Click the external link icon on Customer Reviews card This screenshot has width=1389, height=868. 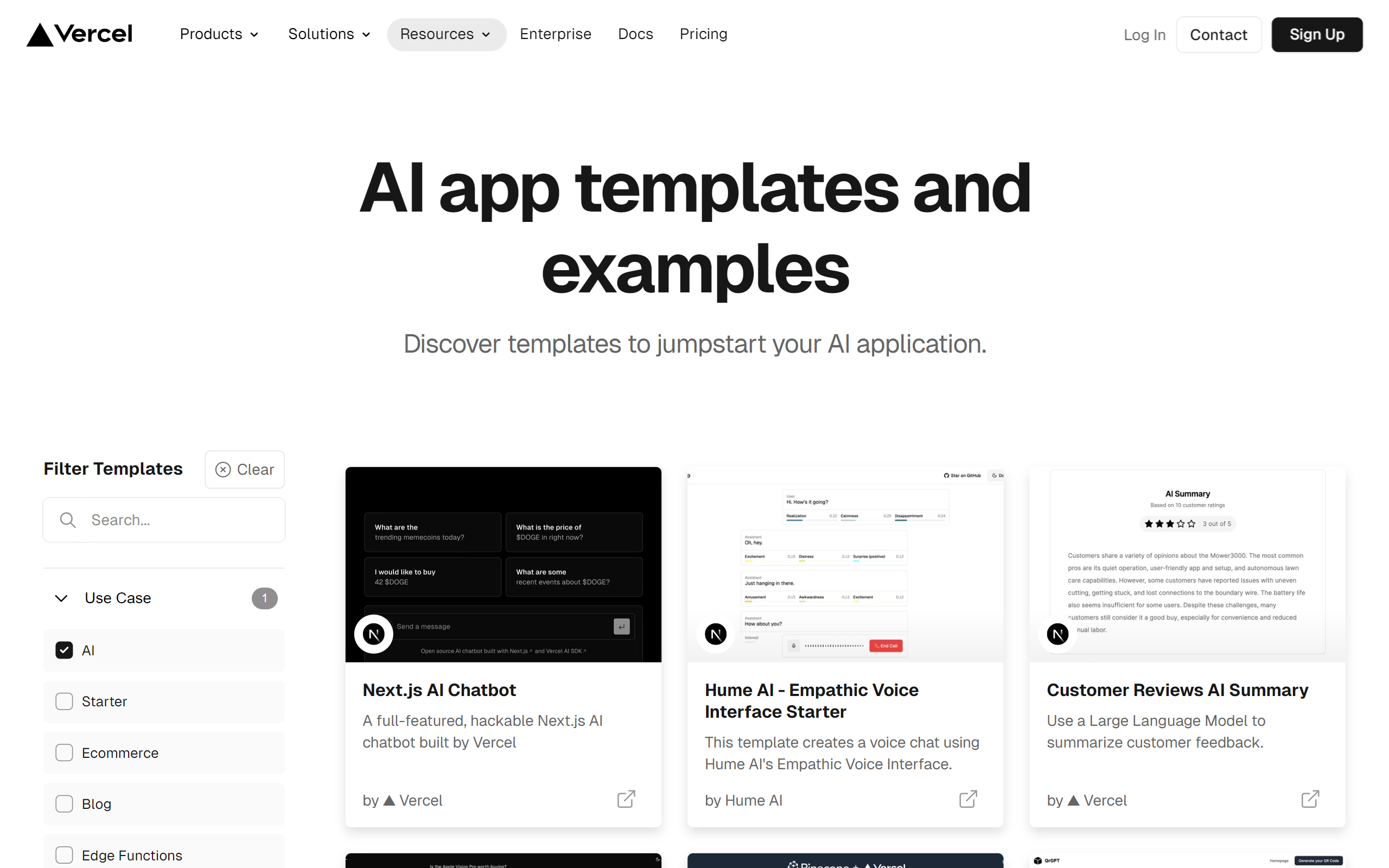tap(1310, 799)
